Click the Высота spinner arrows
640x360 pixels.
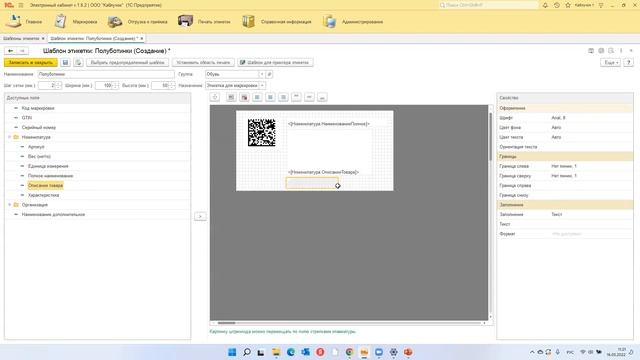[x=172, y=86]
